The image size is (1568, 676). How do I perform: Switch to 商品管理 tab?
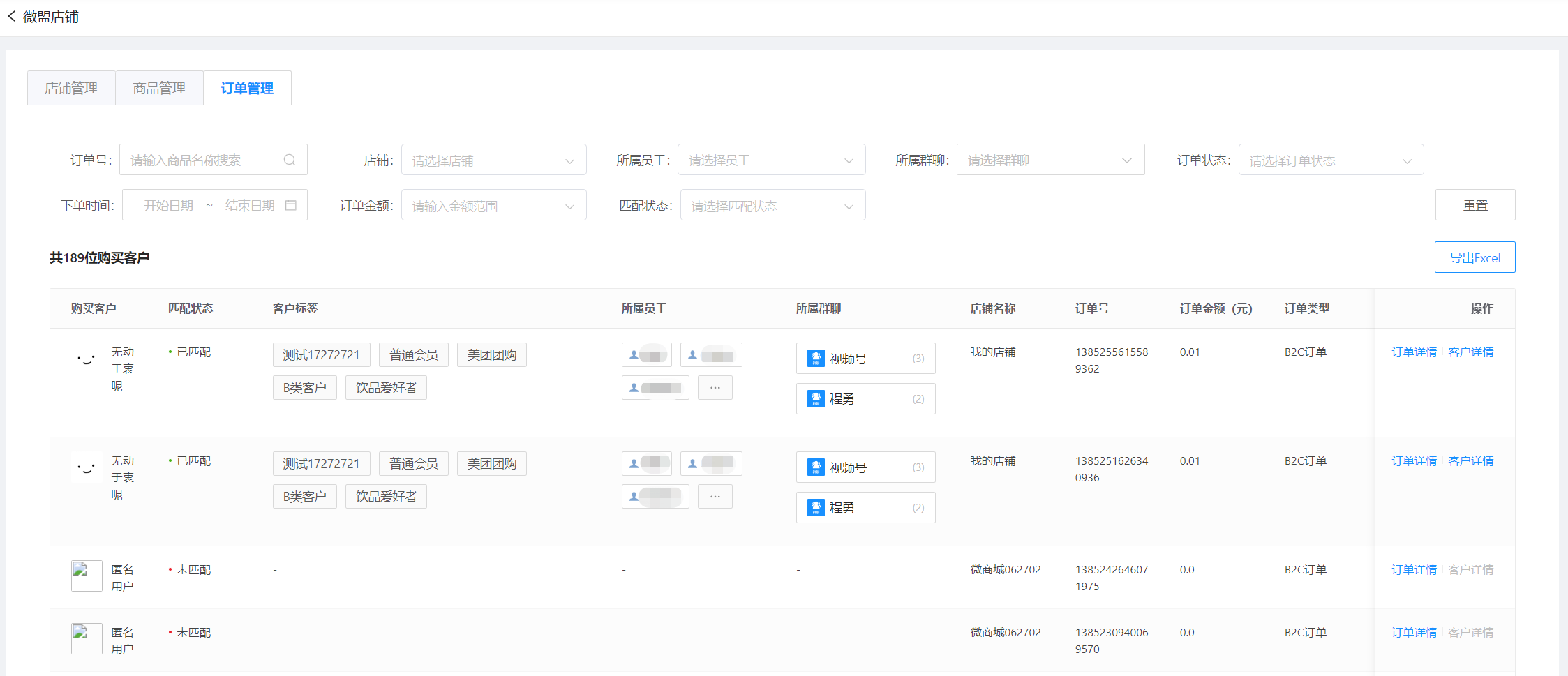(159, 88)
